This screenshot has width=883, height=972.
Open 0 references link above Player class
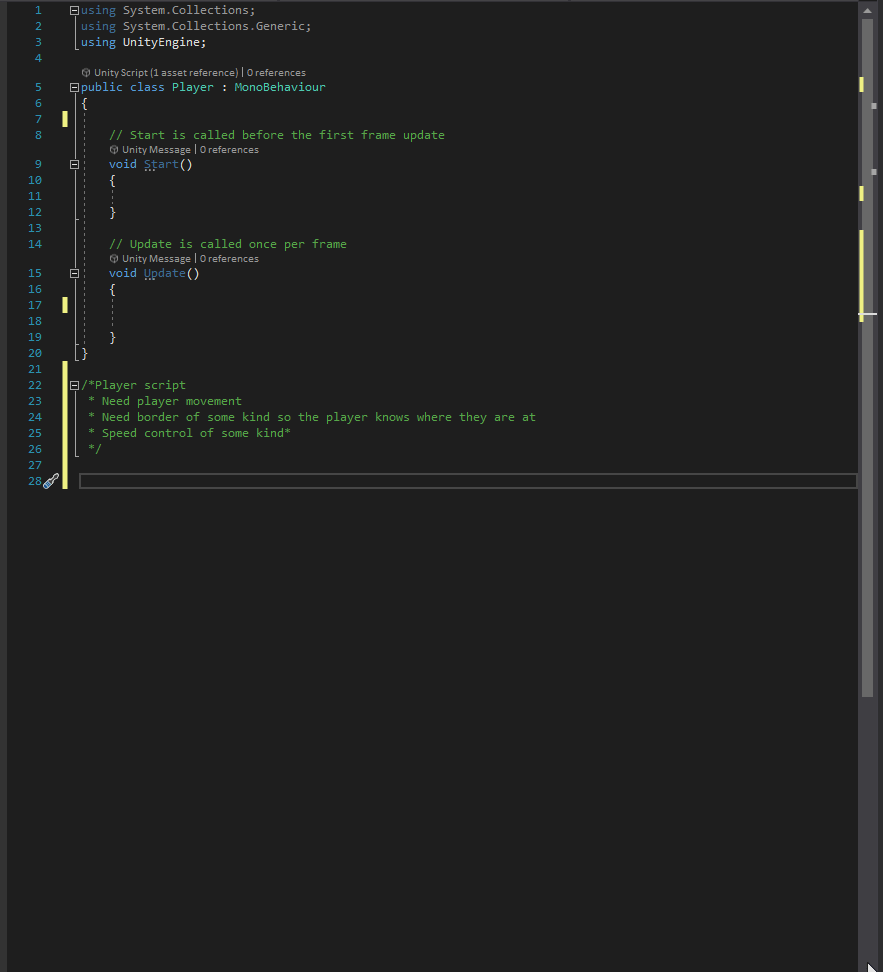[276, 73]
